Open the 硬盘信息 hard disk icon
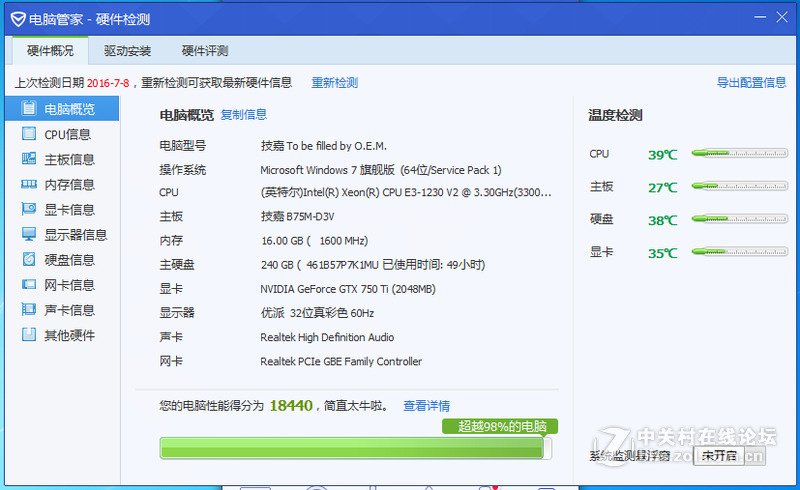800x490 pixels. point(29,259)
